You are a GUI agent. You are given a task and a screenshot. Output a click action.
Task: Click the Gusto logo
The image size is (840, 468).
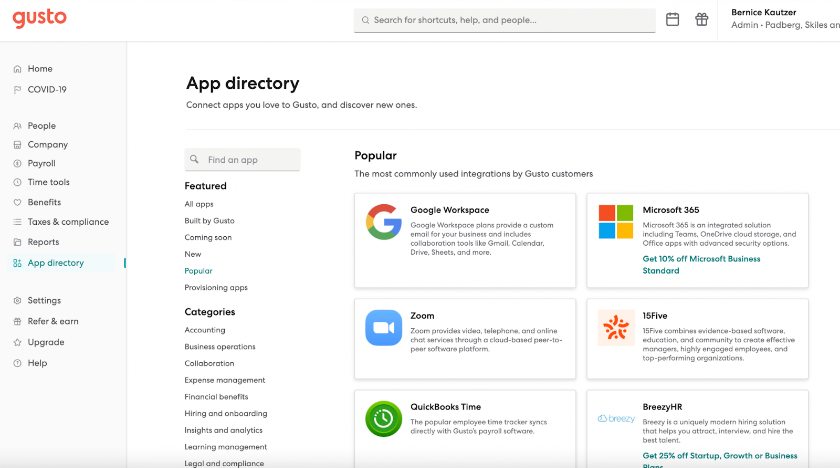point(40,18)
